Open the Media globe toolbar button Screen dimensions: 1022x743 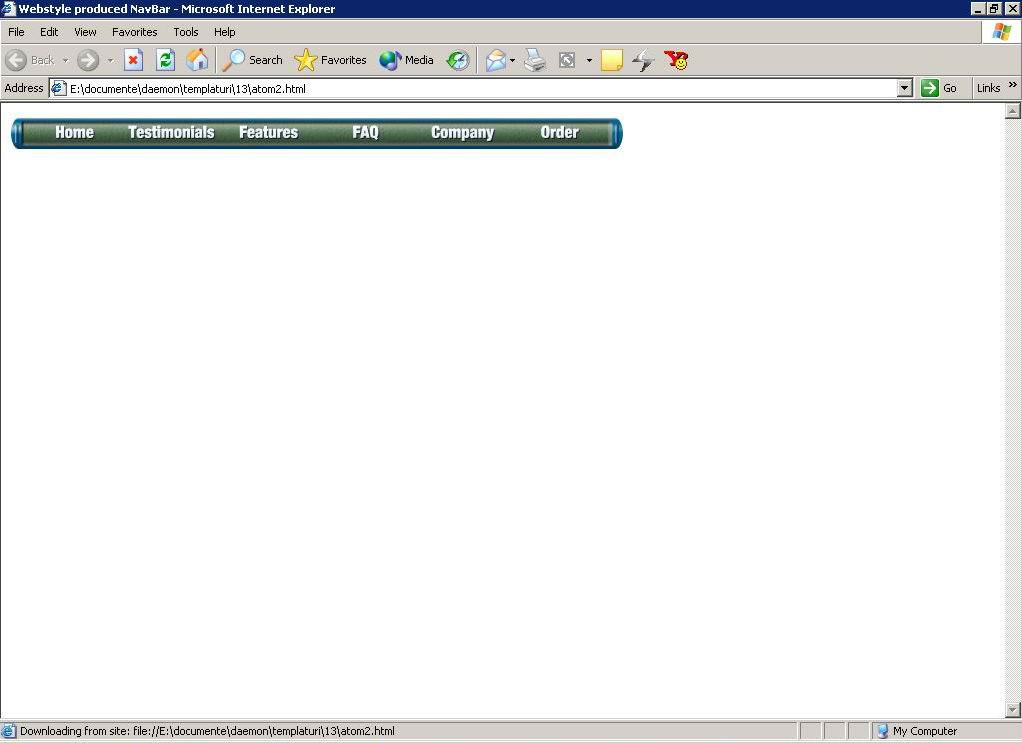[406, 60]
